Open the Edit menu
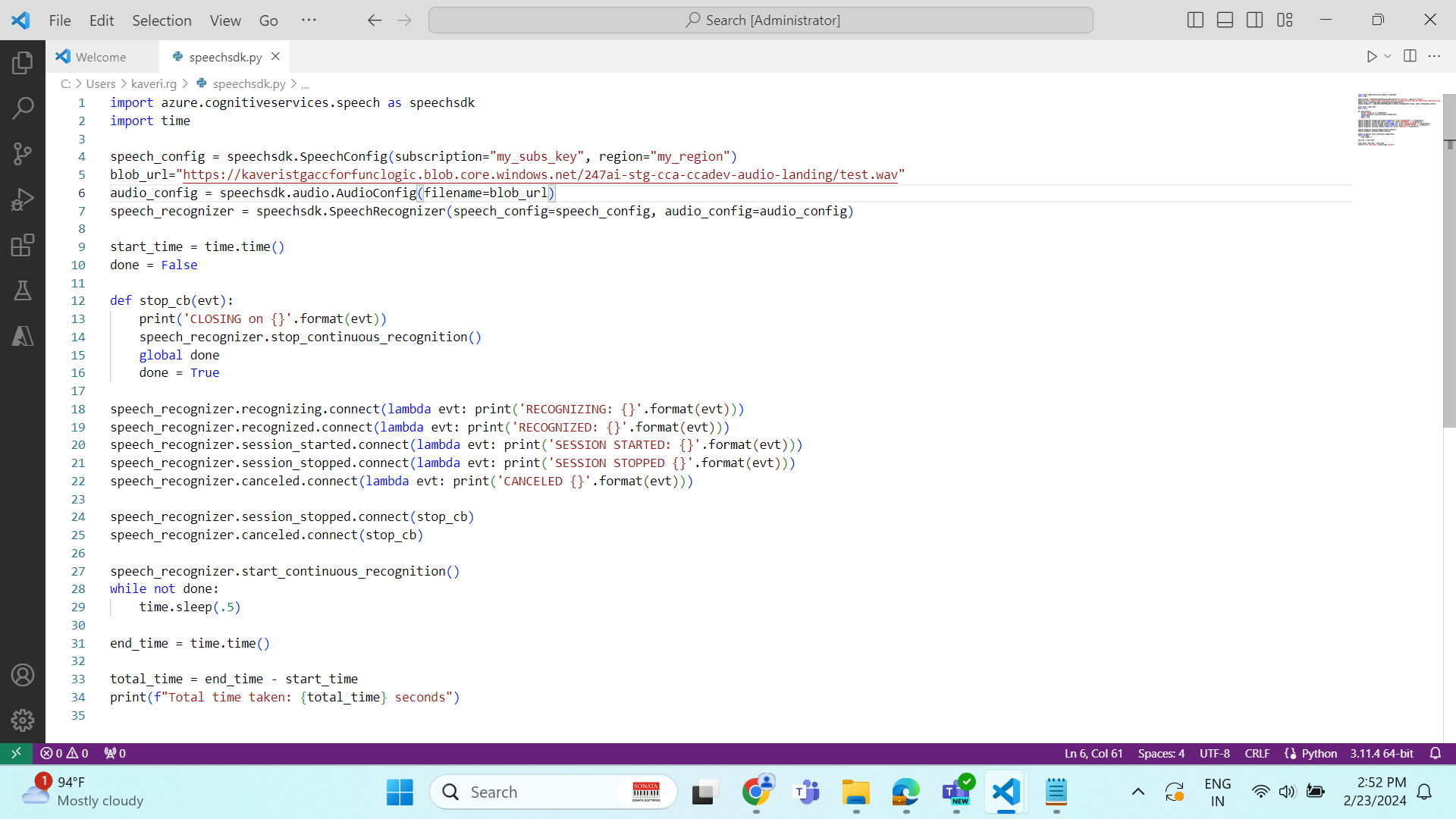 [x=102, y=20]
